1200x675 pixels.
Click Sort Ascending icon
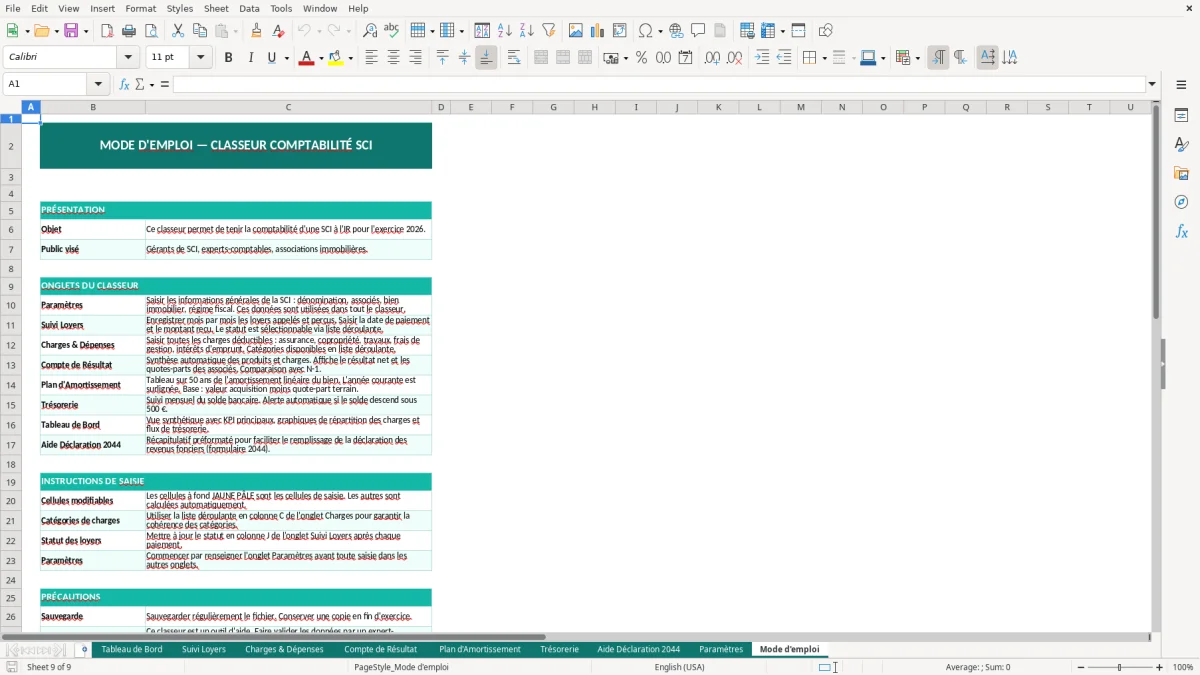(505, 31)
